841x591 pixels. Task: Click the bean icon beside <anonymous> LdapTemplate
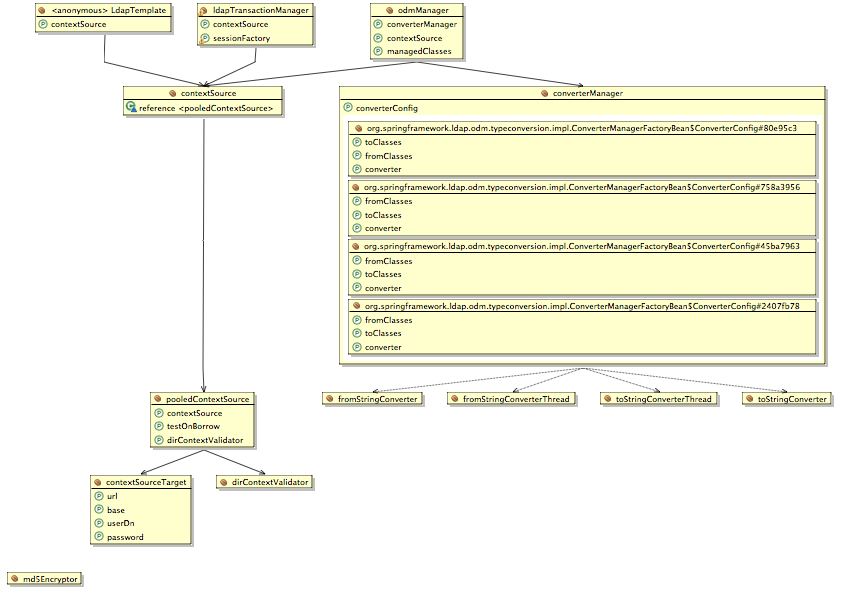[41, 10]
